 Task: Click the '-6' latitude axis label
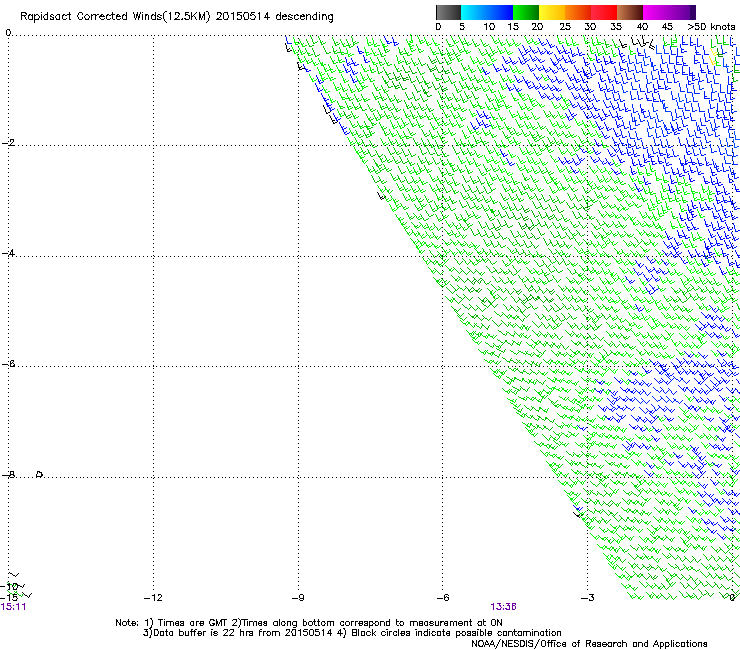[x=8, y=363]
